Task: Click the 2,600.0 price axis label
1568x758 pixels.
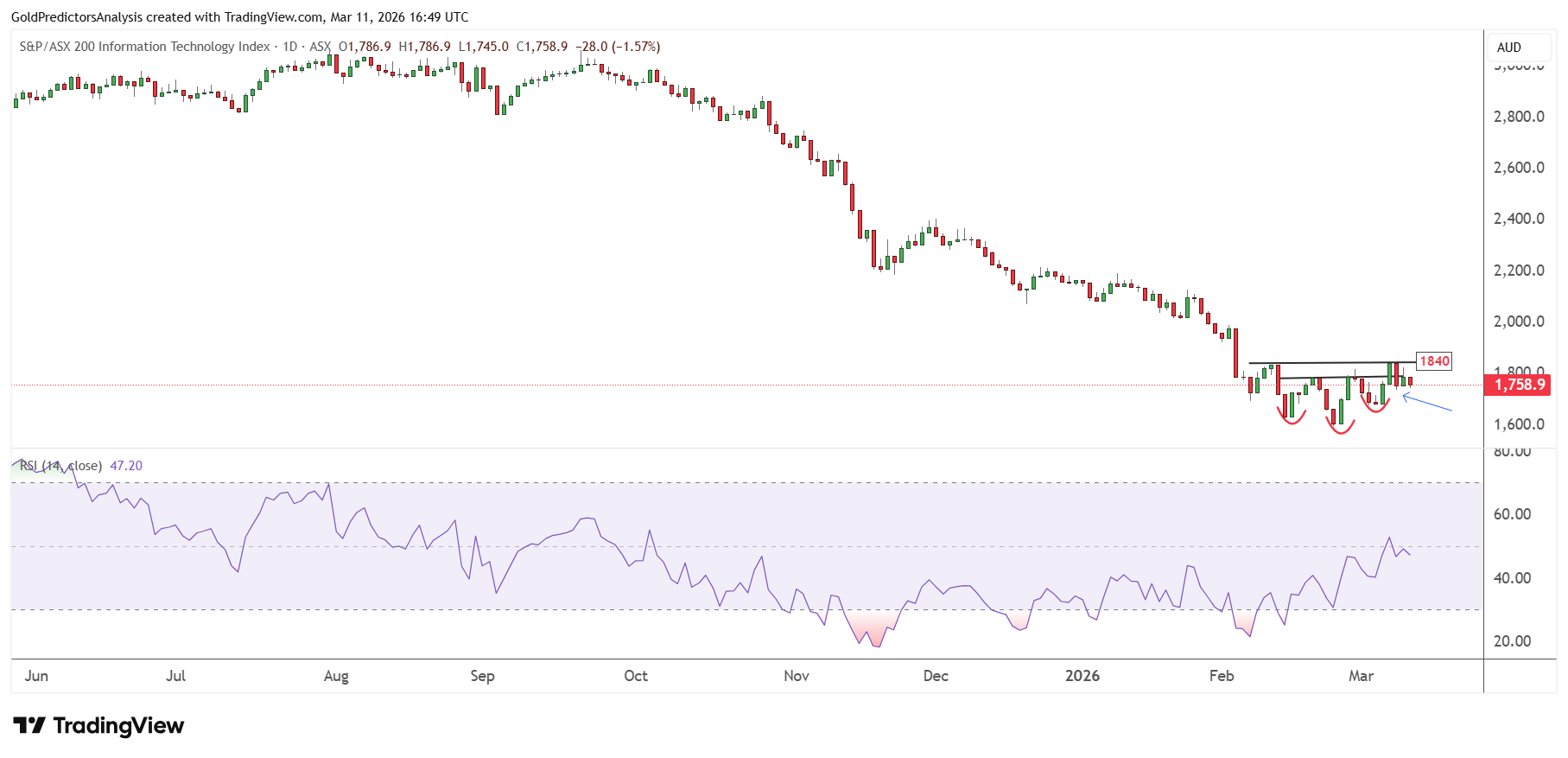Action: pos(1519,168)
